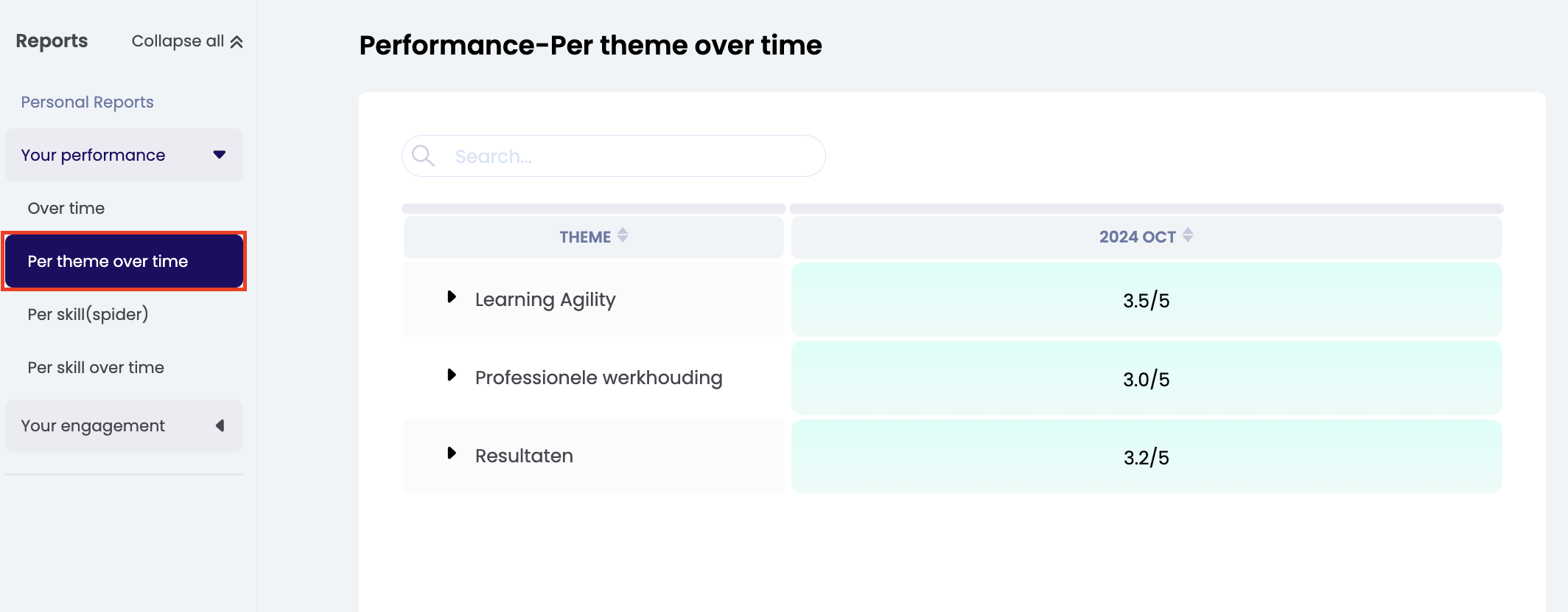Sort by the THEME column arrows
1568x612 pixels.
click(x=623, y=235)
